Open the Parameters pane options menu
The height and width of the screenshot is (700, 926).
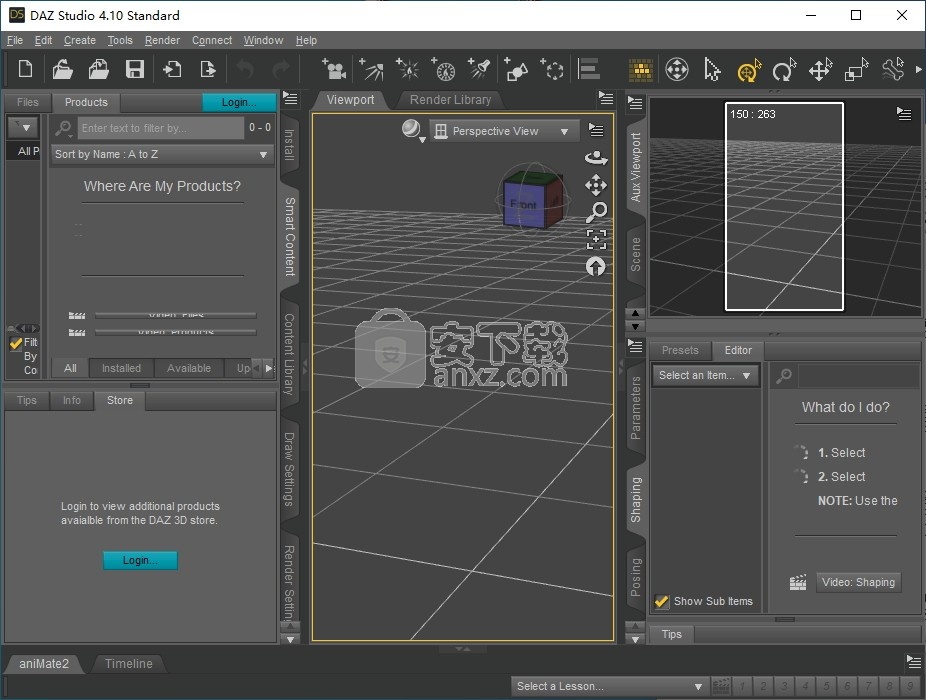coord(635,346)
